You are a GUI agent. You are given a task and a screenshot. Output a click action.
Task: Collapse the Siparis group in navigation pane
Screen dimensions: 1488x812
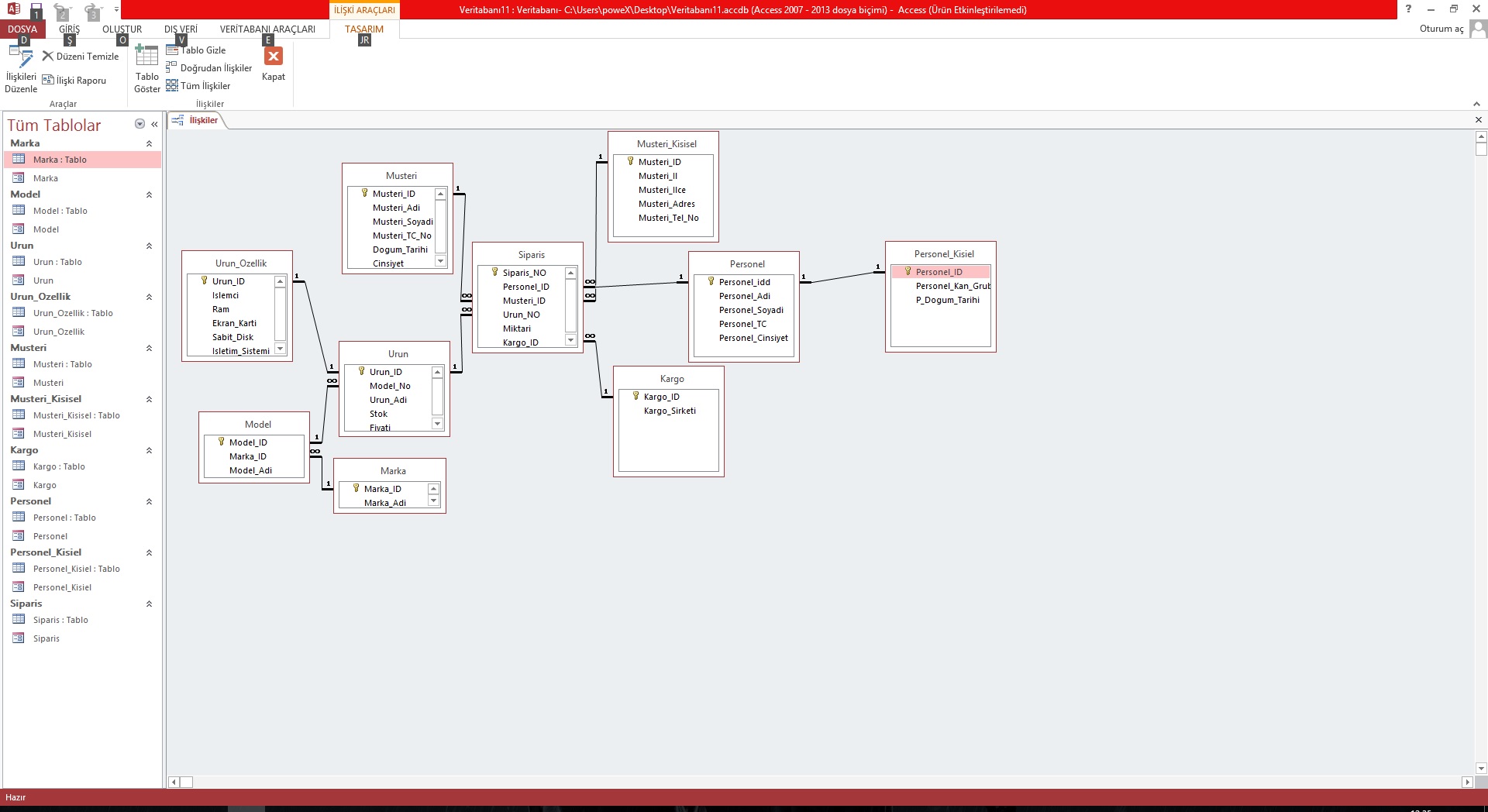[149, 604]
